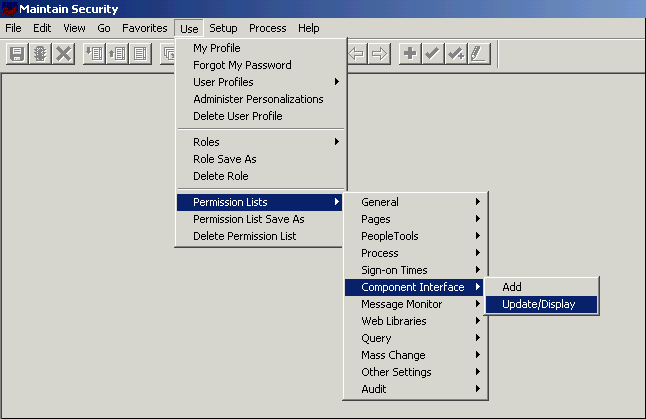Expand Process in Permission Lists submenu
This screenshot has height=419, width=646.
tap(415, 253)
